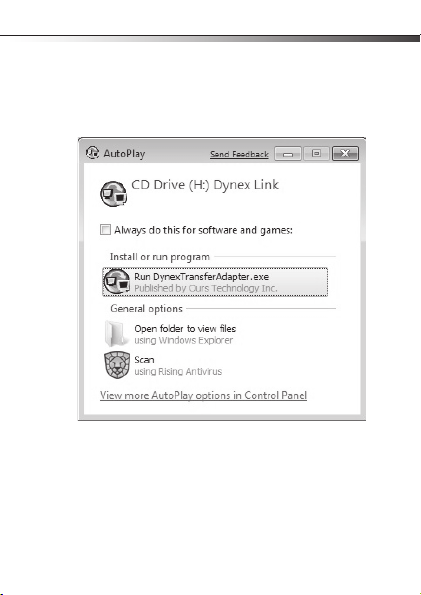Screen dimensions: 421x595
Task: Click the AutoPlay title text
Action: [124, 154]
